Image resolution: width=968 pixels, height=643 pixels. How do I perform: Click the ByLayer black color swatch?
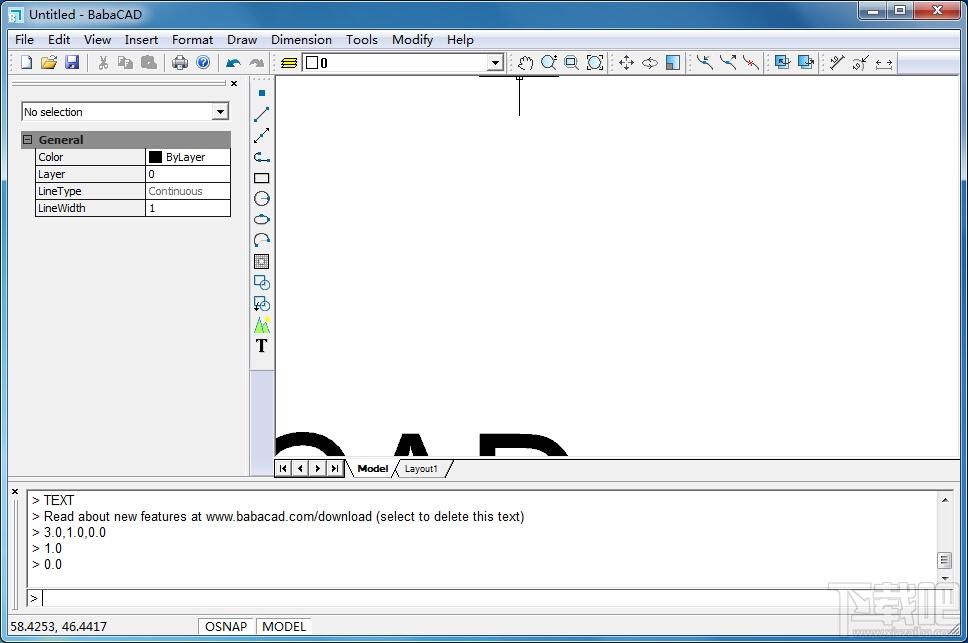click(x=156, y=157)
